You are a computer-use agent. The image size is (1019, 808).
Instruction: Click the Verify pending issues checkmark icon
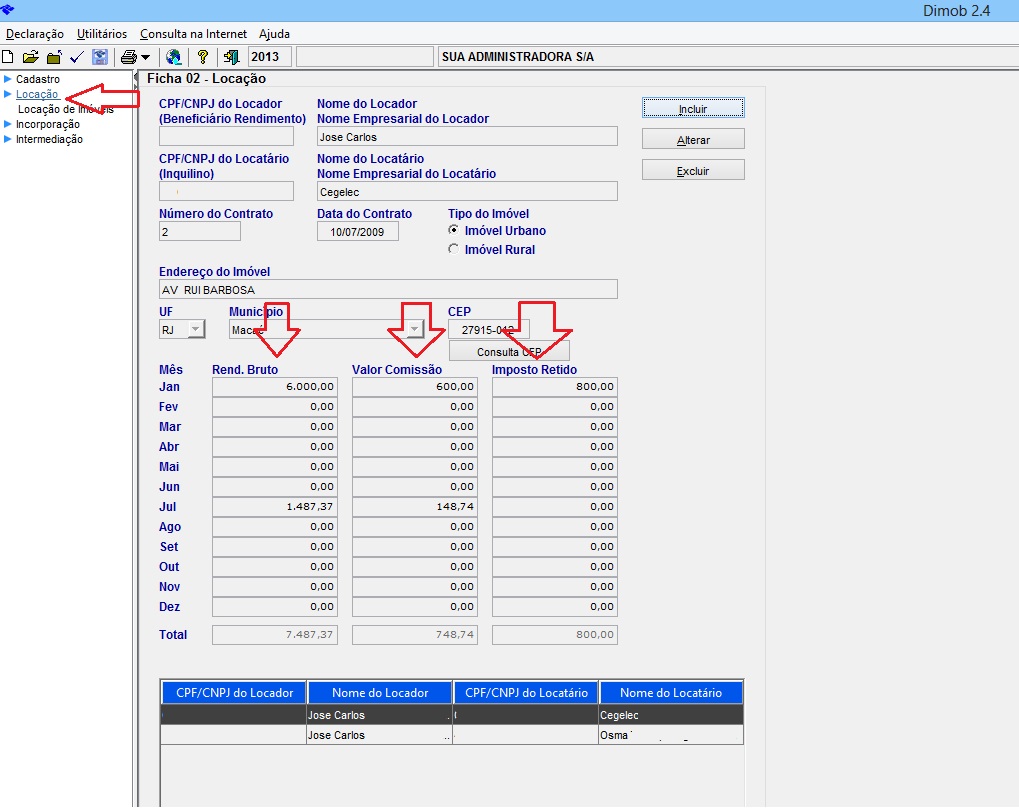(x=77, y=57)
